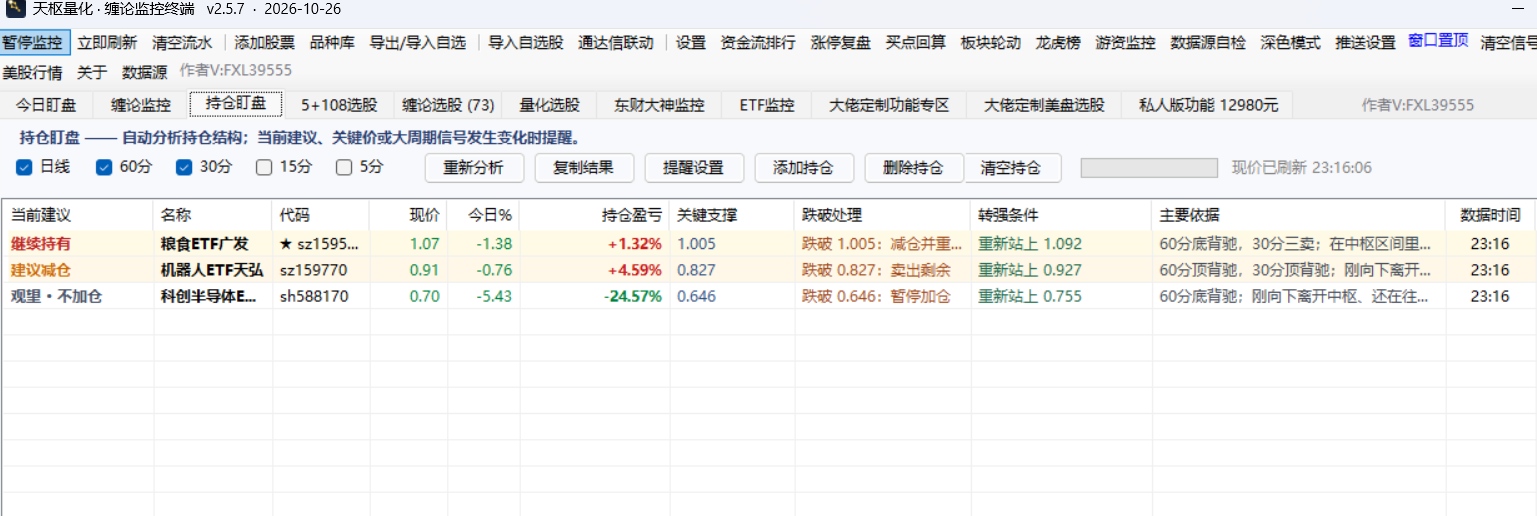
Task: Click 关于 in the toolbar
Action: click(92, 72)
